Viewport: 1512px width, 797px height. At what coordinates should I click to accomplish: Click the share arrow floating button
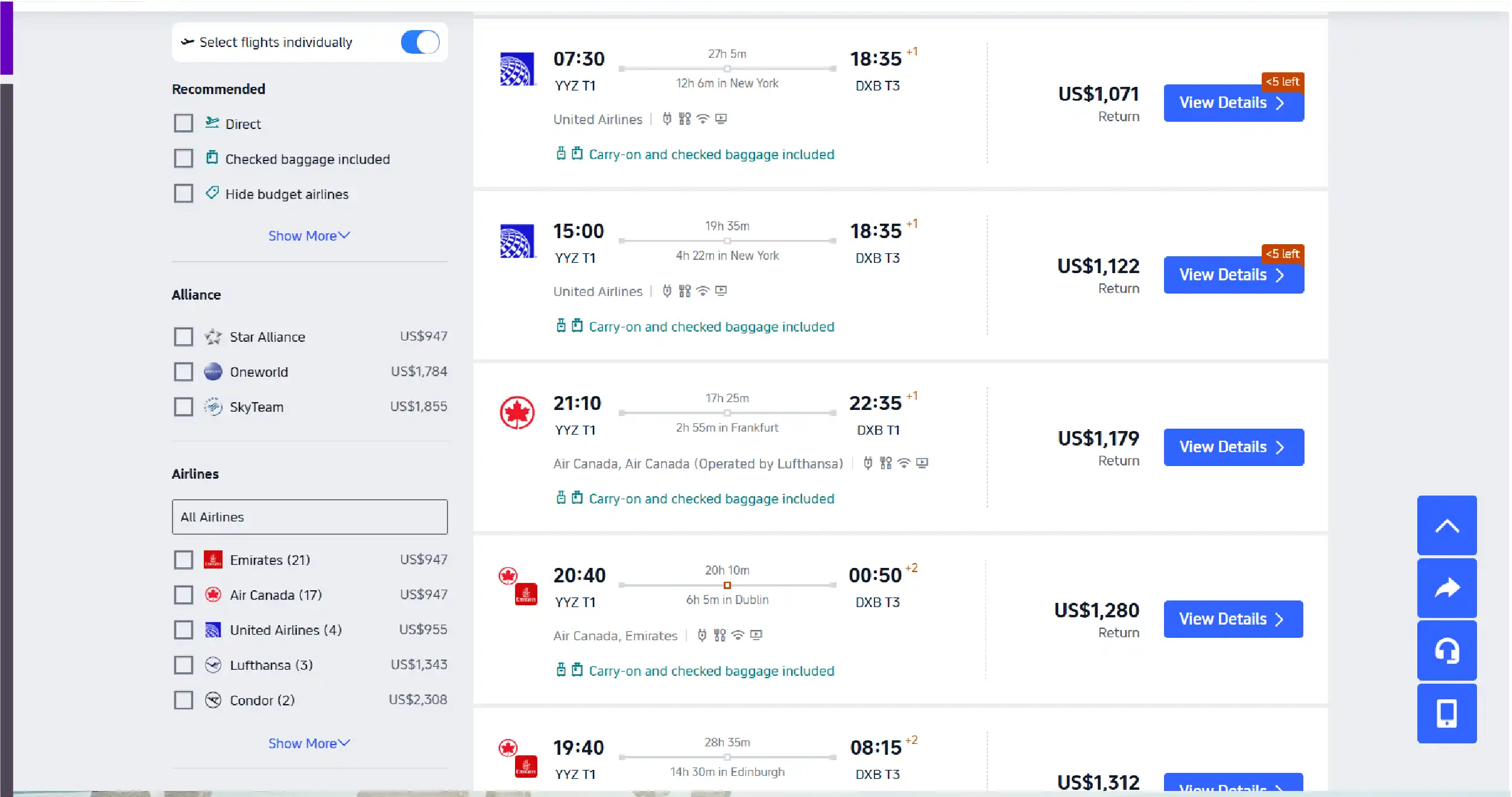pos(1446,588)
